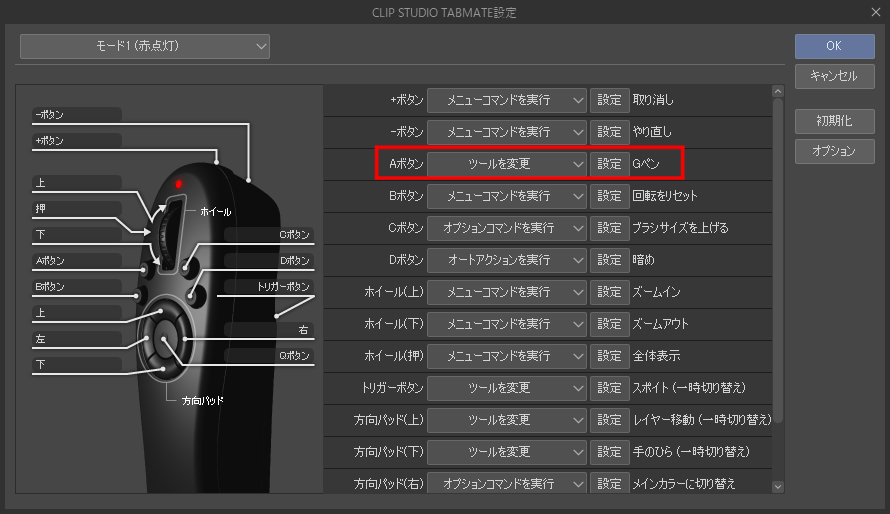Open the 方向パッド(下) action type dropdown
The height and width of the screenshot is (514, 890).
[x=507, y=452]
